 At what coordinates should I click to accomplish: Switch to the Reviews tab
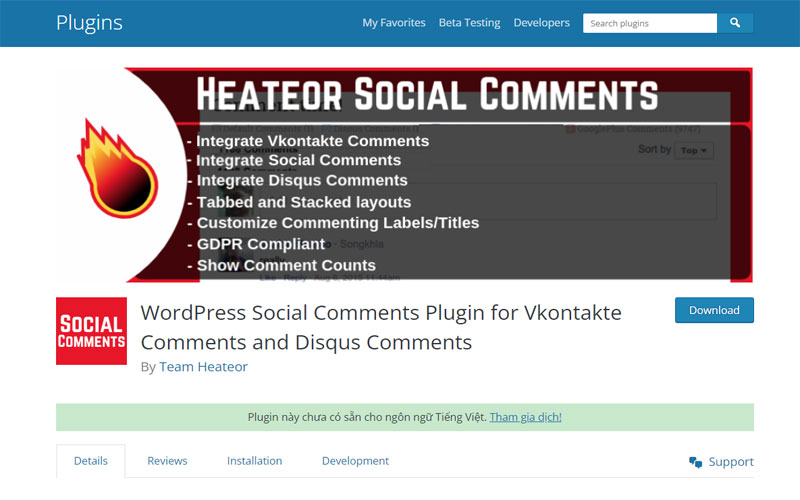[167, 461]
